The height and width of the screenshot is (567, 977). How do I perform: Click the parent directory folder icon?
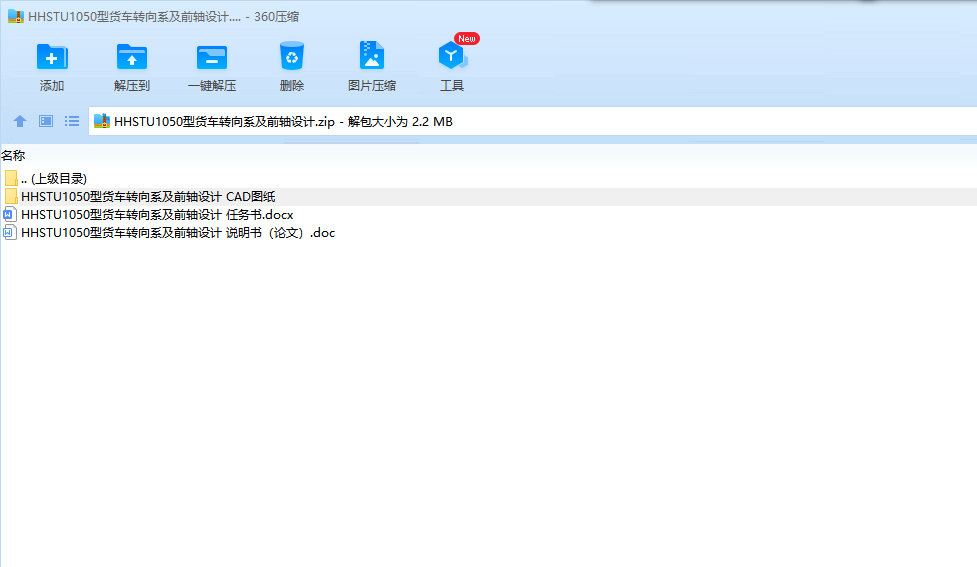(x=11, y=179)
